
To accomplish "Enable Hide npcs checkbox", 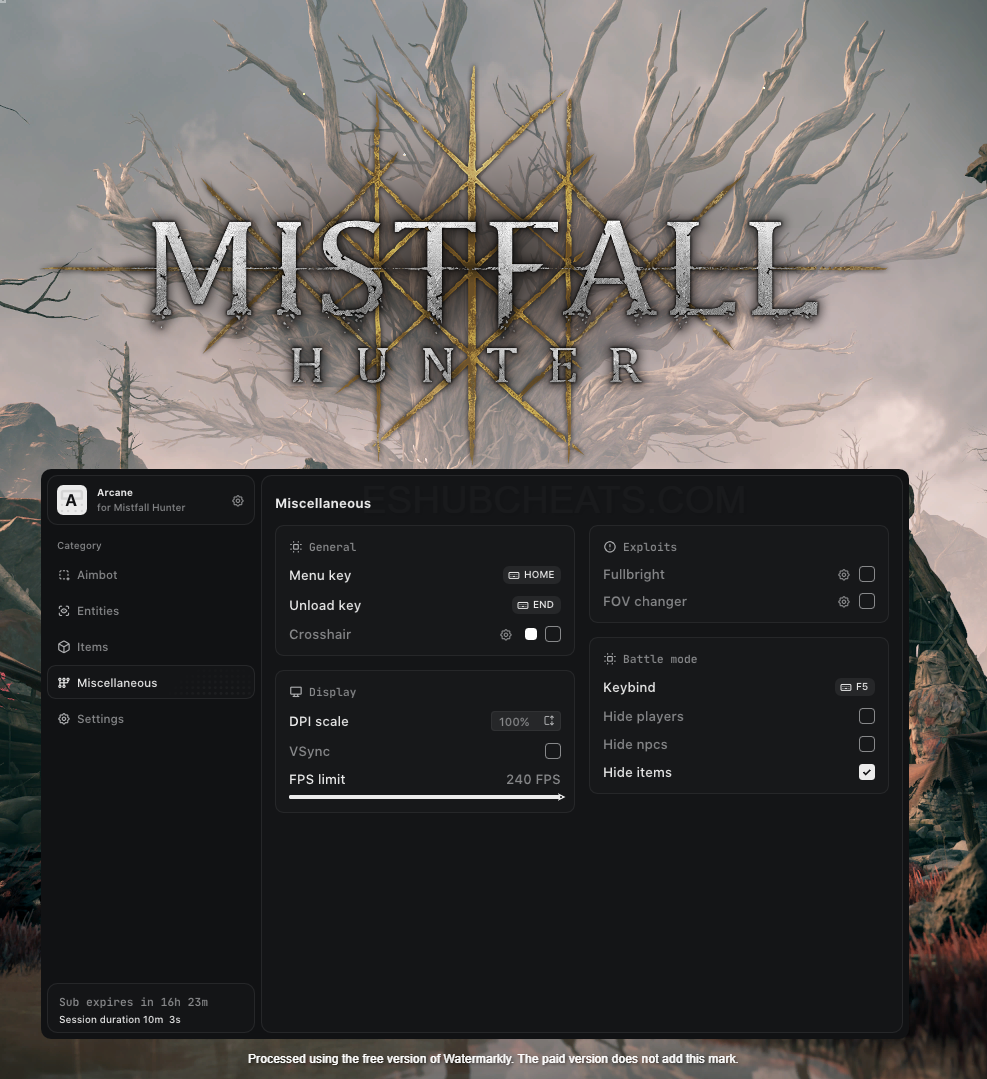I will pos(867,744).
